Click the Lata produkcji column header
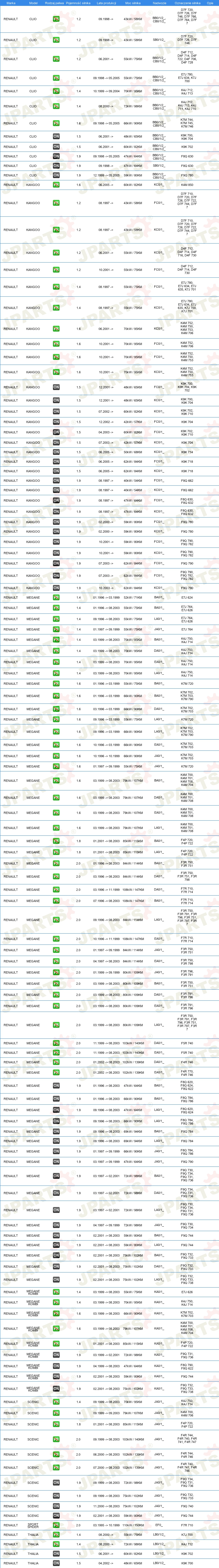The height and width of the screenshot is (1568, 219). (x=106, y=3)
